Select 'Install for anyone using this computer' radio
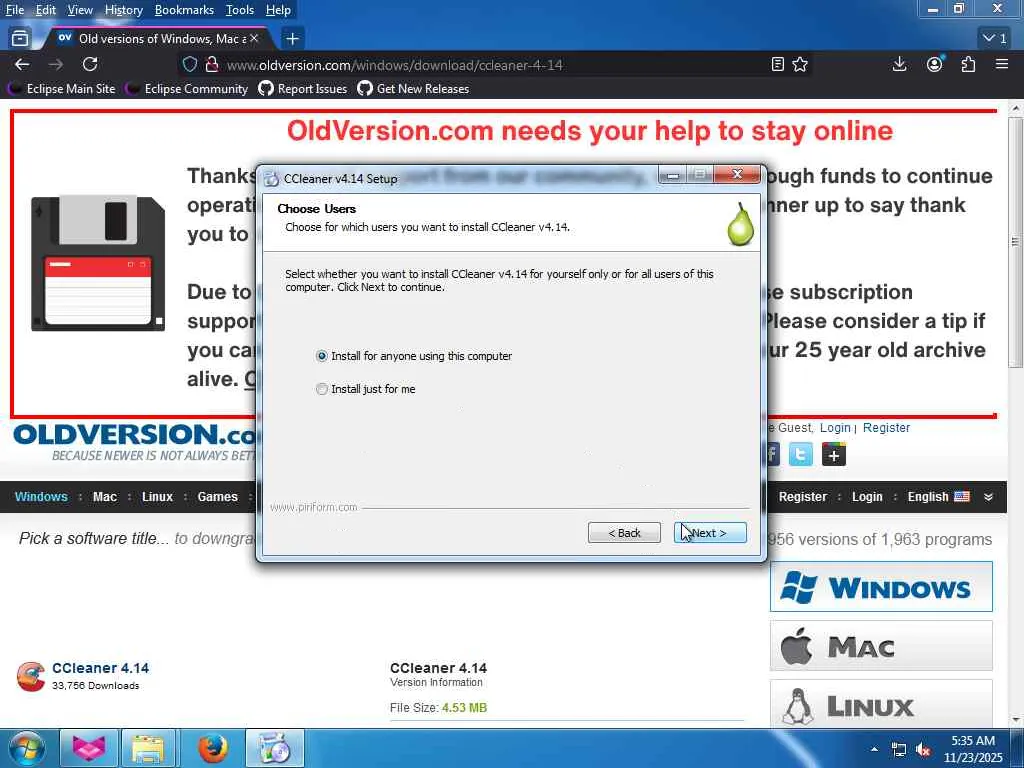1024x768 pixels. (x=414, y=356)
